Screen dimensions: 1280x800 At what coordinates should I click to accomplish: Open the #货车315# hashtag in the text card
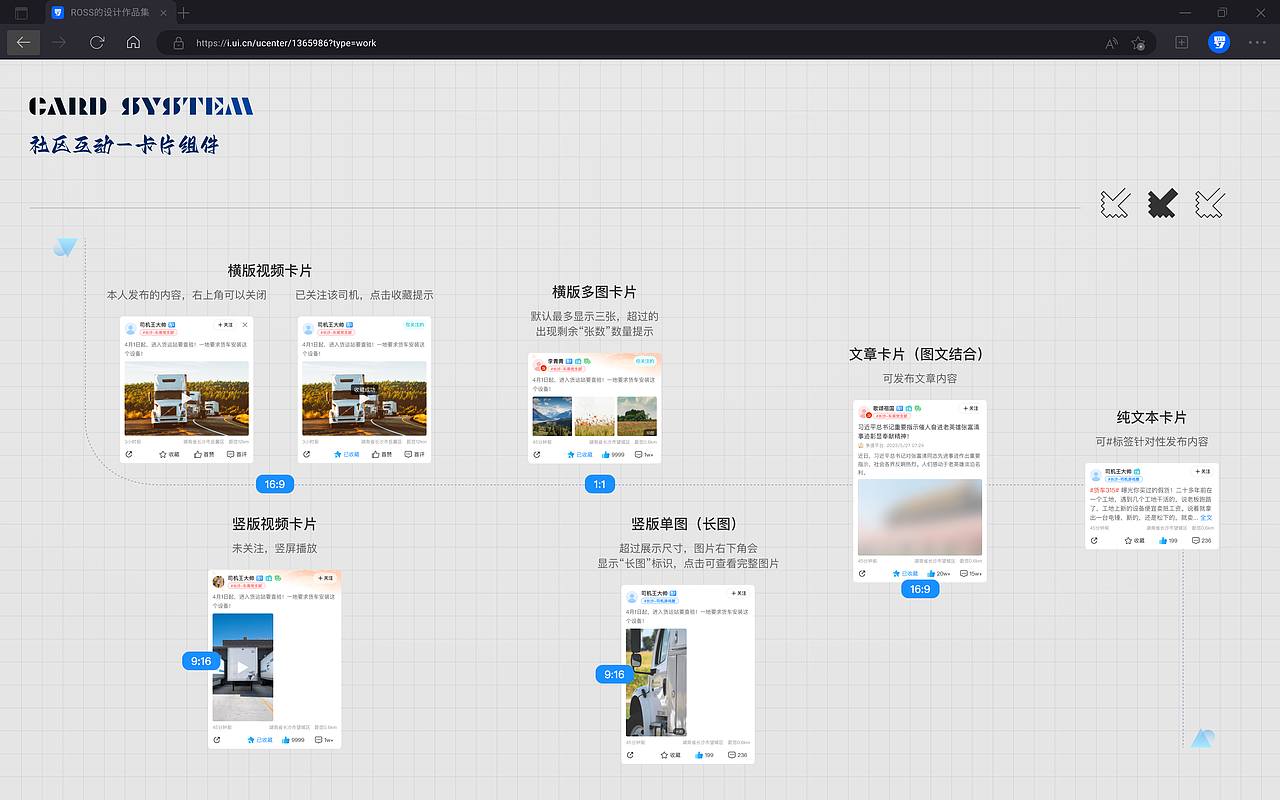click(x=1104, y=491)
